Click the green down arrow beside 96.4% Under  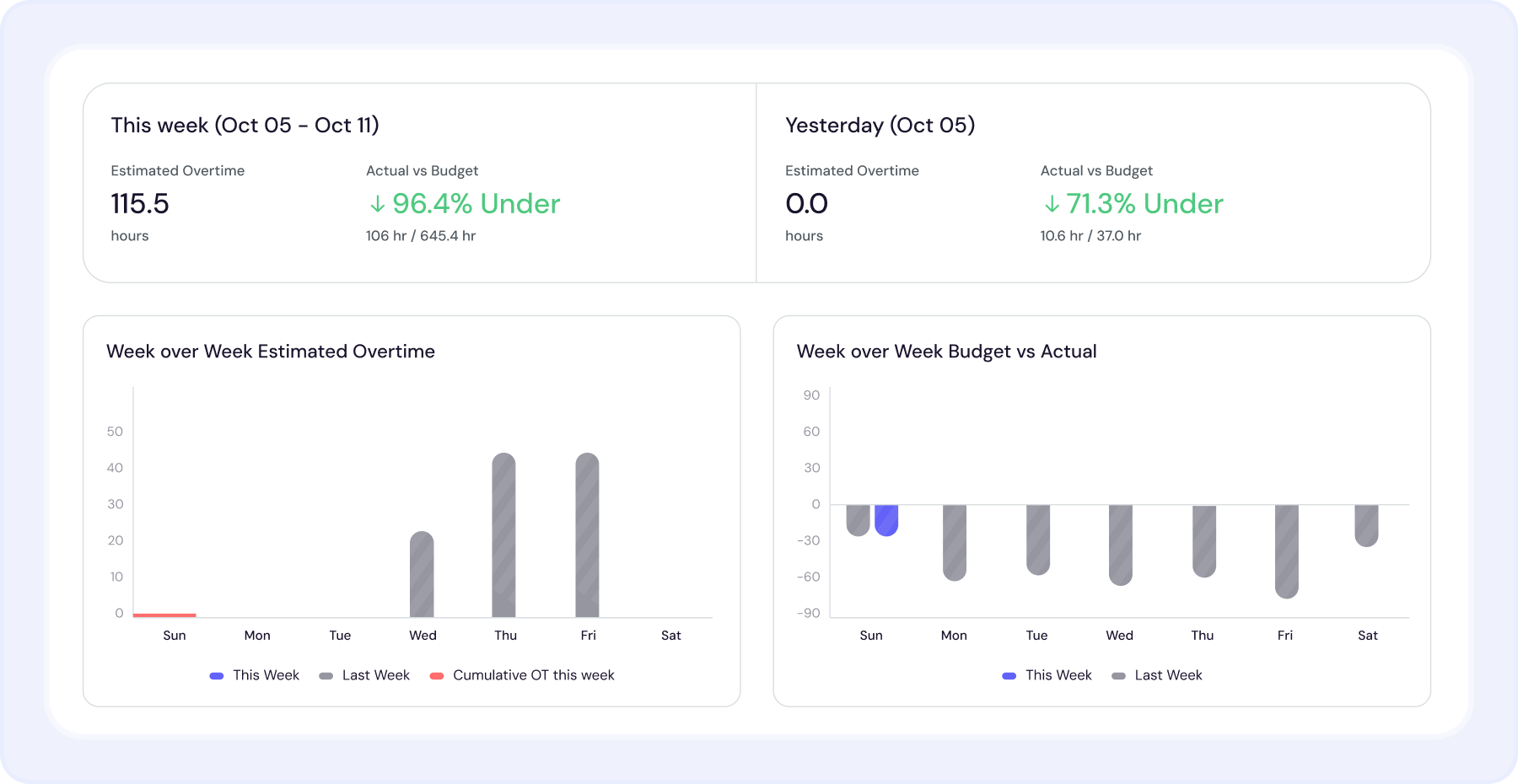click(x=376, y=203)
